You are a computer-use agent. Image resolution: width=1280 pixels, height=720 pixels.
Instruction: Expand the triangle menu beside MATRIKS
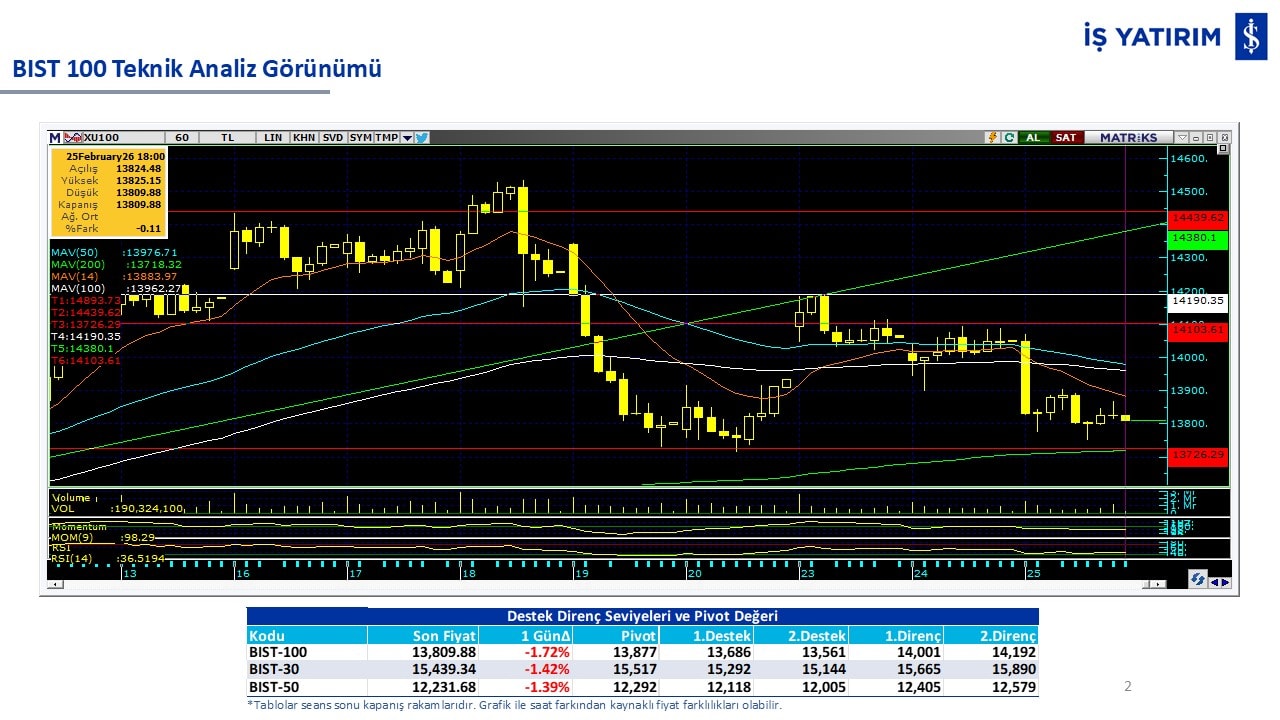(x=1182, y=137)
